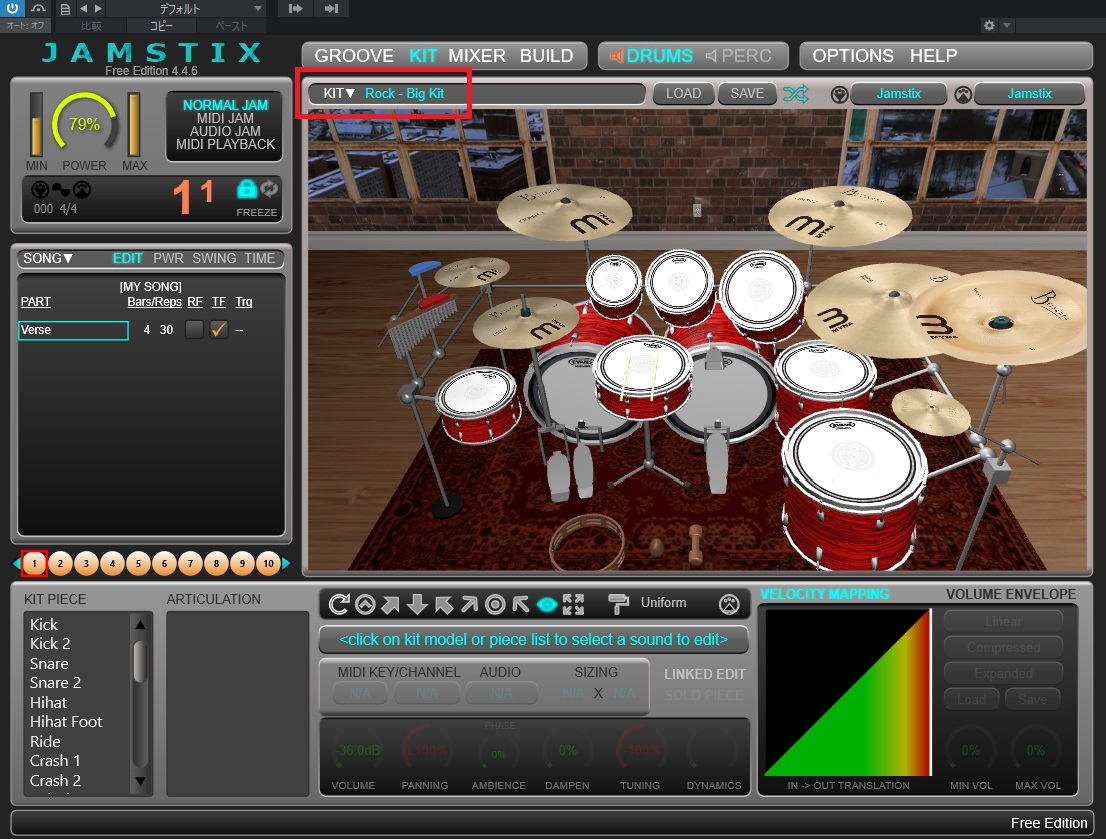Open the KIT dropdown menu
Viewport: 1106px width, 839px height.
click(x=340, y=94)
